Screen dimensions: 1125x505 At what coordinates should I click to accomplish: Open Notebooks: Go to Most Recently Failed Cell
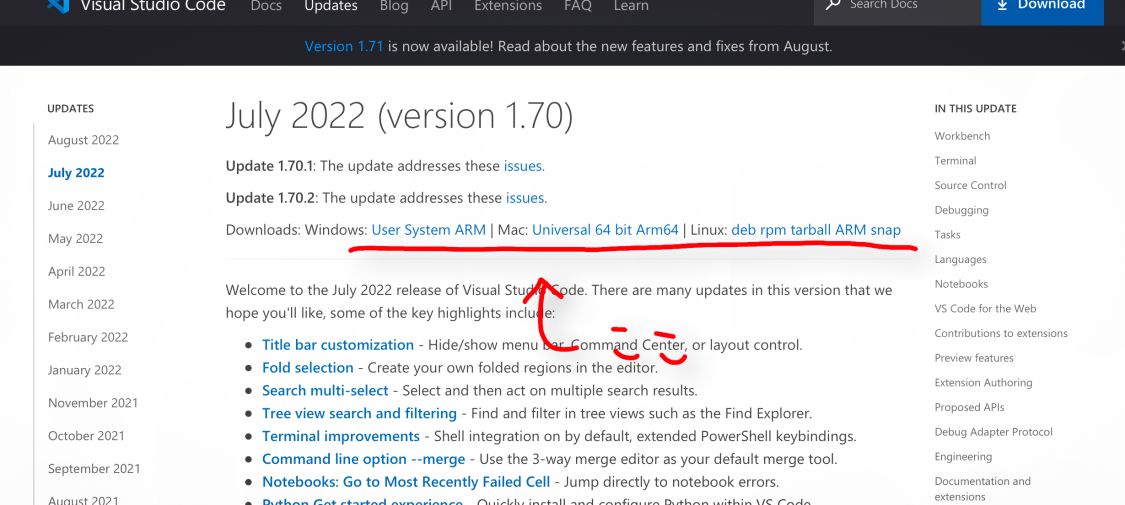point(406,482)
